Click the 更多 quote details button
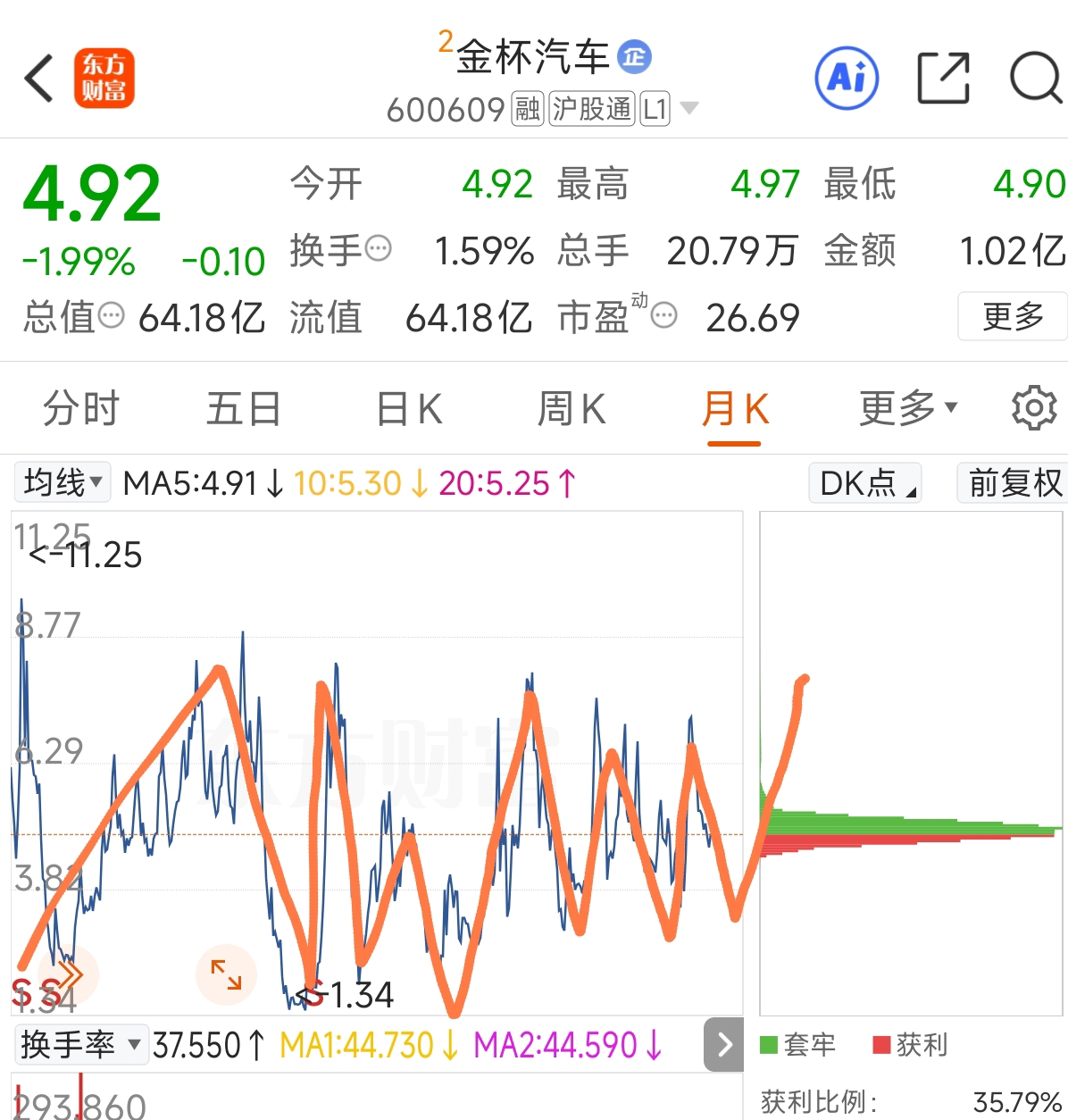1068x1120 pixels. (x=1013, y=316)
